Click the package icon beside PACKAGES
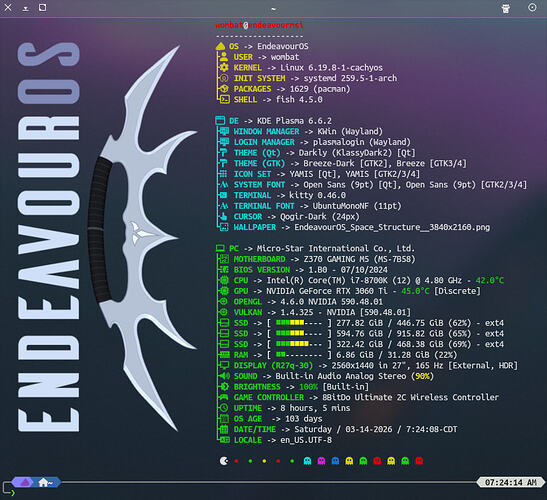This screenshot has width=547, height=500. pyautogui.click(x=224, y=89)
